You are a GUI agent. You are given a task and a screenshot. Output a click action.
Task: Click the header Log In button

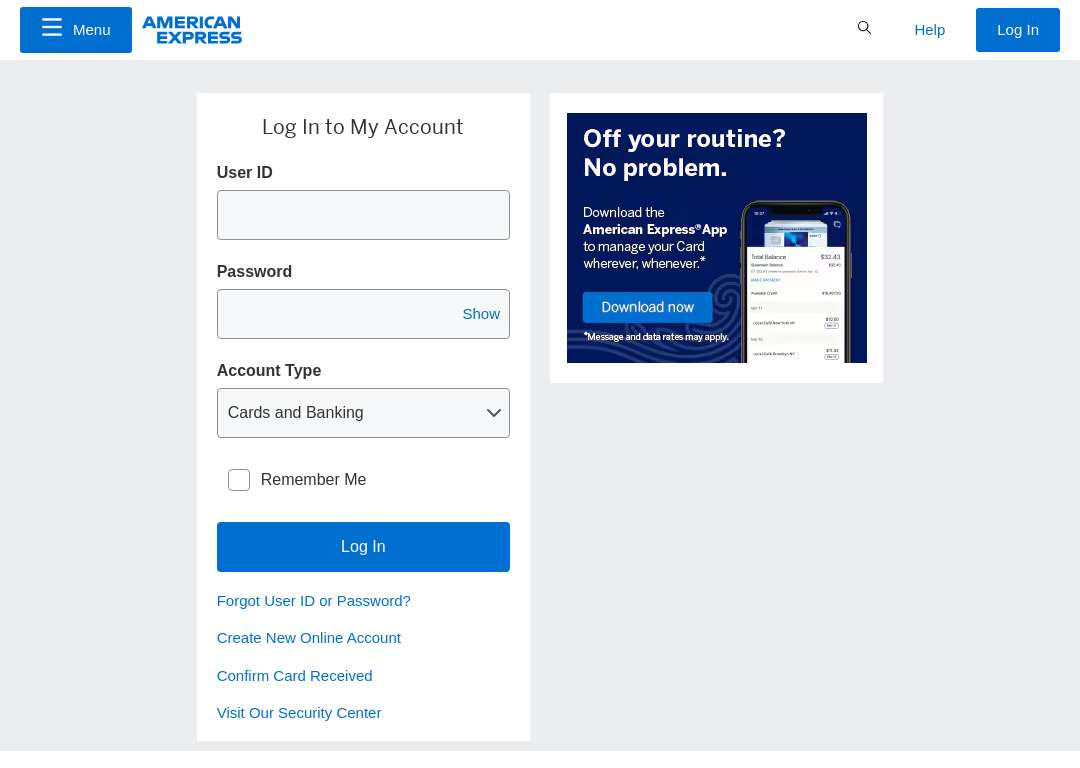coord(1017,30)
